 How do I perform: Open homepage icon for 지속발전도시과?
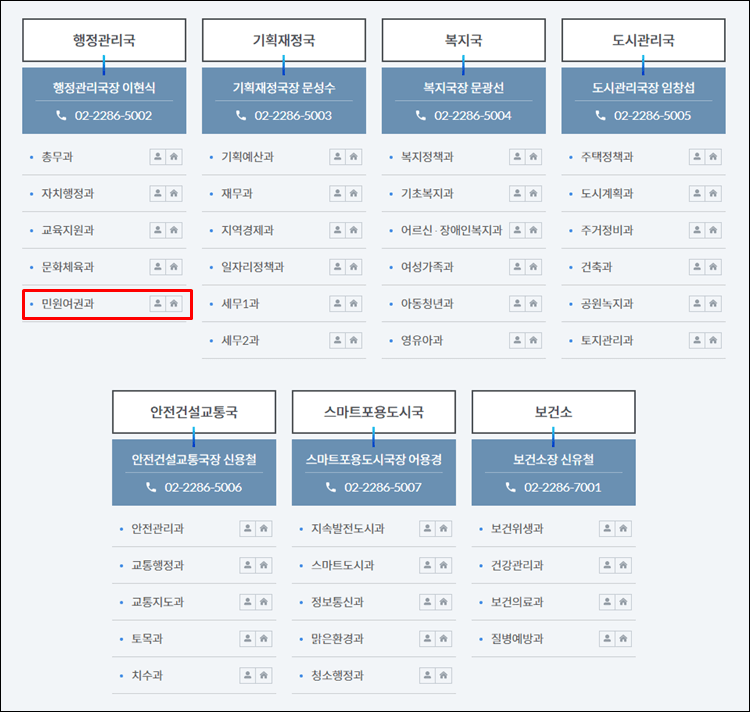(x=444, y=528)
